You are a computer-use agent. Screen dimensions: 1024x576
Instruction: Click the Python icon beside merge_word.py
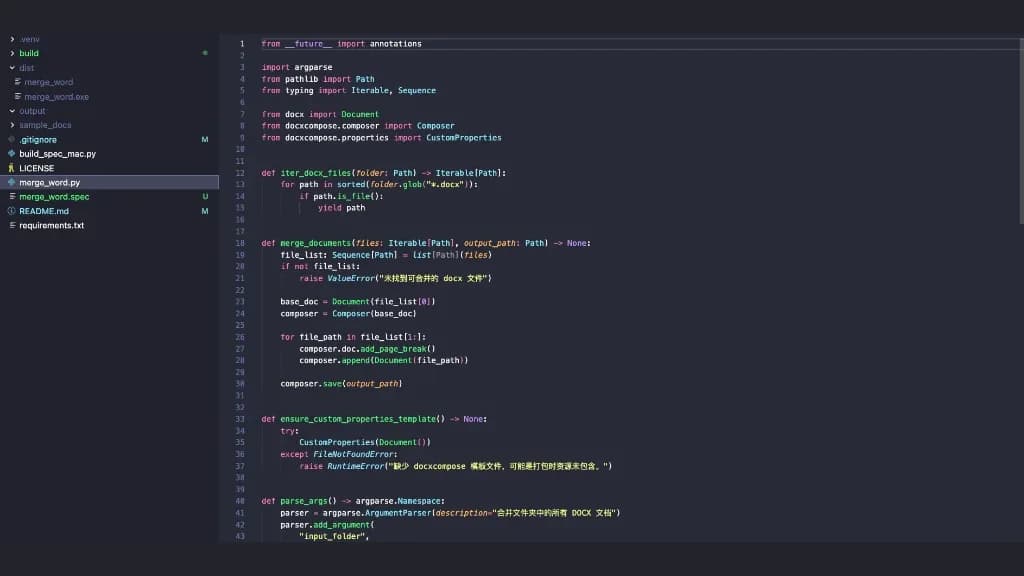click(x=11, y=182)
